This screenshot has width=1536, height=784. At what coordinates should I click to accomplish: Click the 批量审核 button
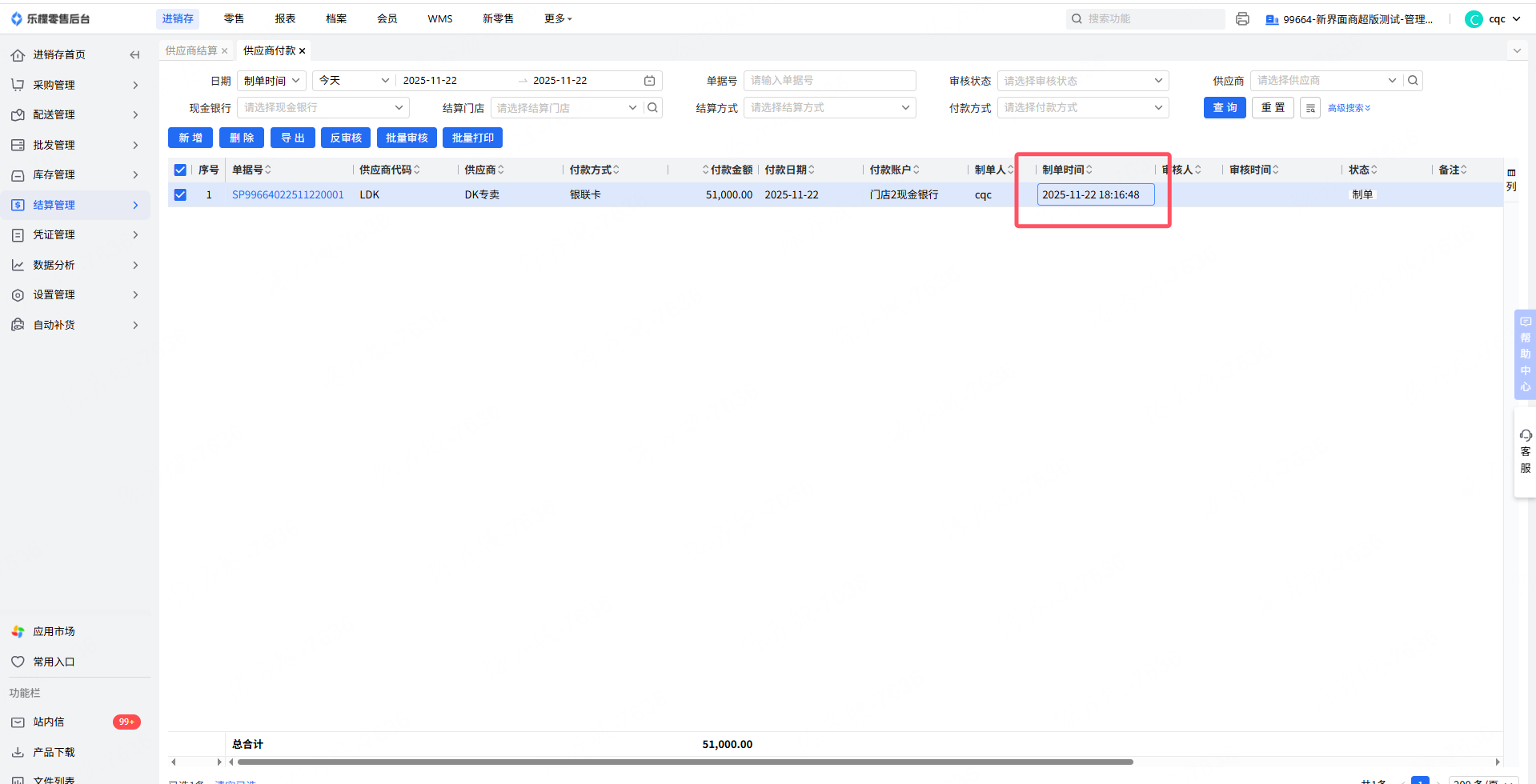pos(407,138)
